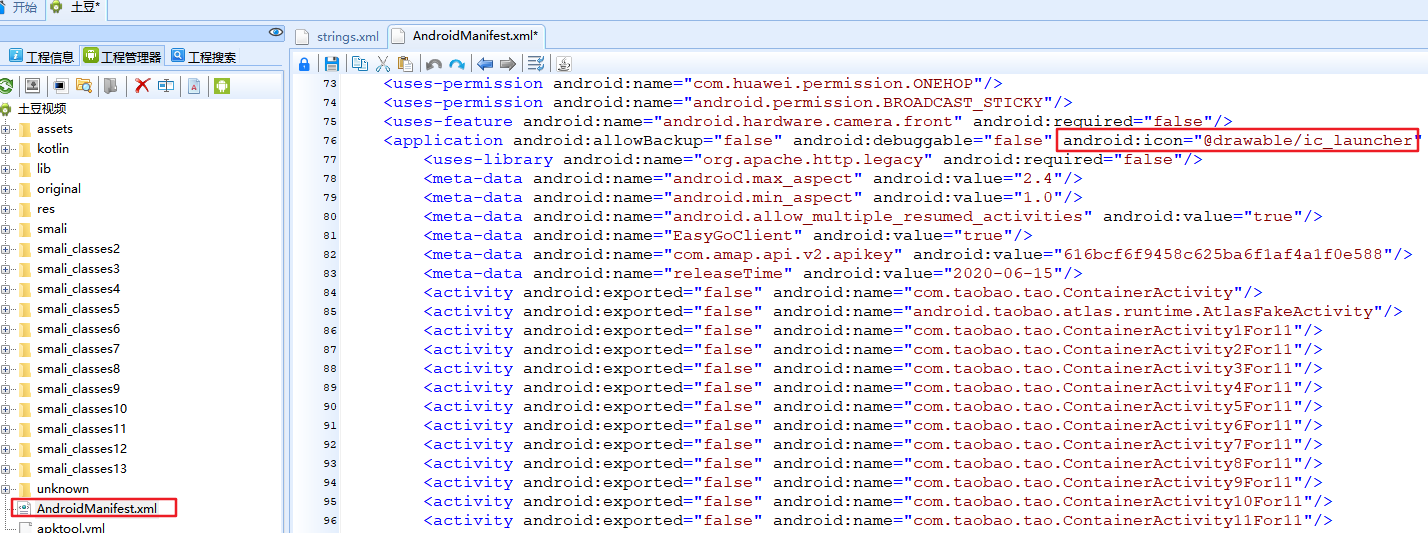Expand the smali_classes2 folder node

pyautogui.click(x=6, y=249)
